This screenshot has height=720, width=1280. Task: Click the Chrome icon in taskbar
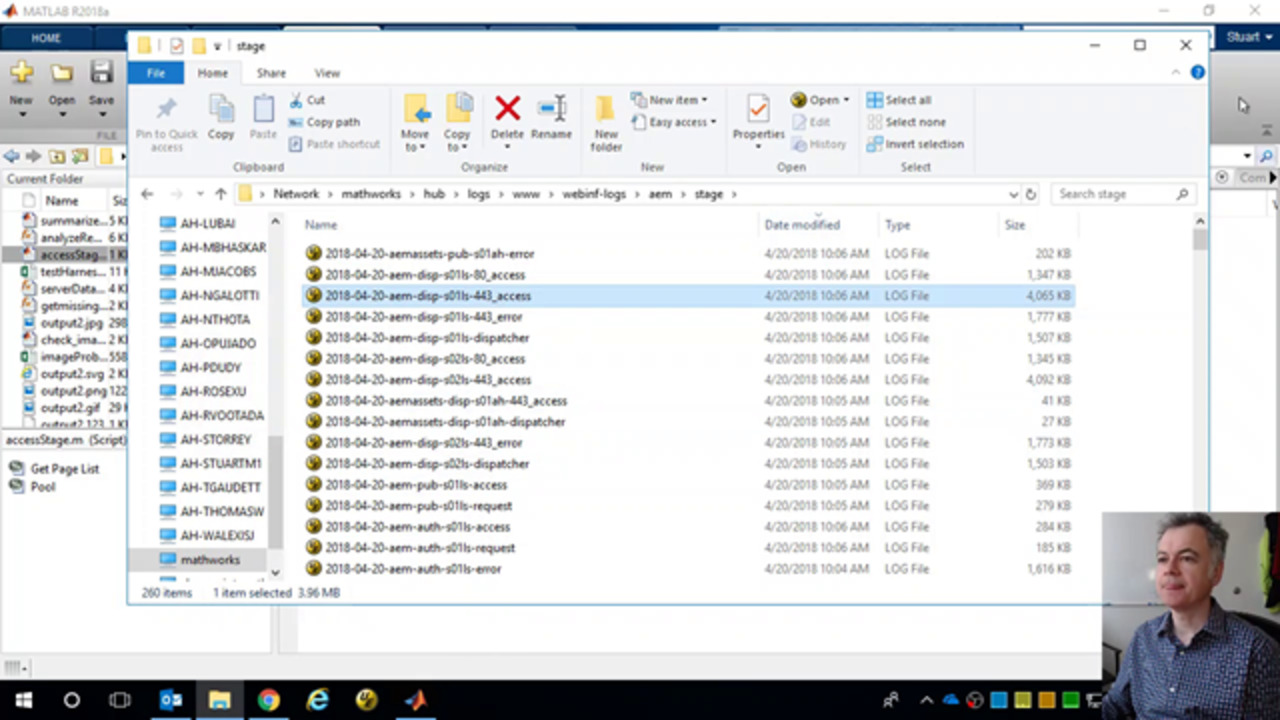pyautogui.click(x=268, y=700)
